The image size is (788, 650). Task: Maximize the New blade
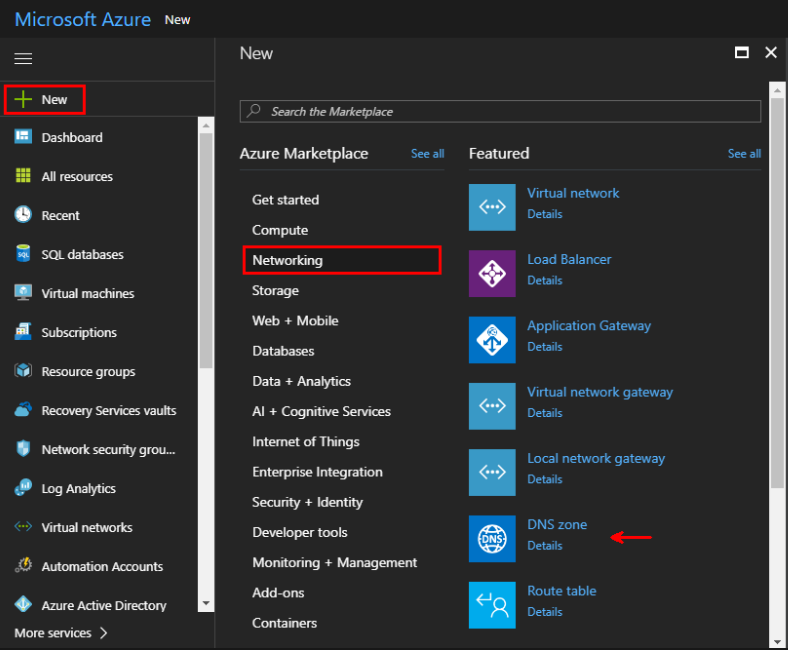[x=742, y=52]
